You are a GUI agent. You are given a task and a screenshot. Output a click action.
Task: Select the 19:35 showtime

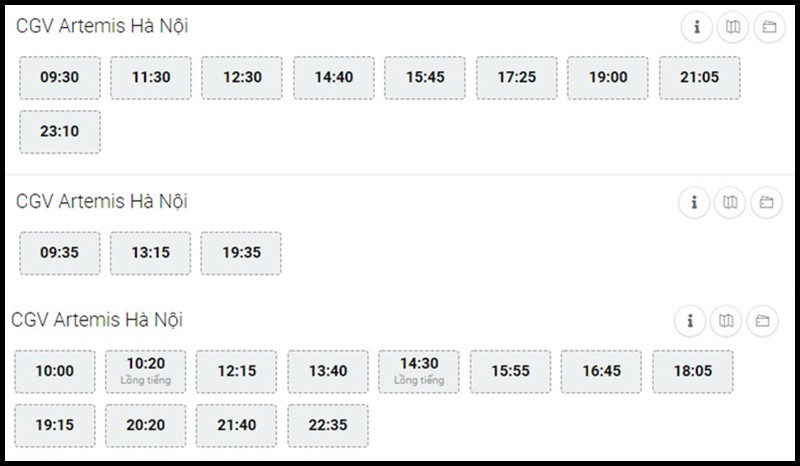[x=241, y=253]
